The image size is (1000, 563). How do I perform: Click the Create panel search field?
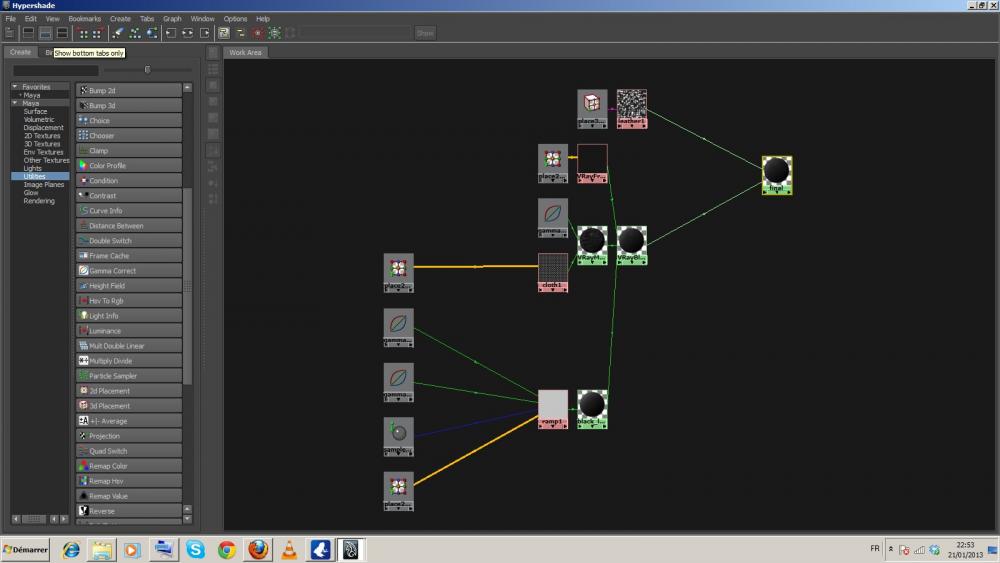(x=55, y=70)
